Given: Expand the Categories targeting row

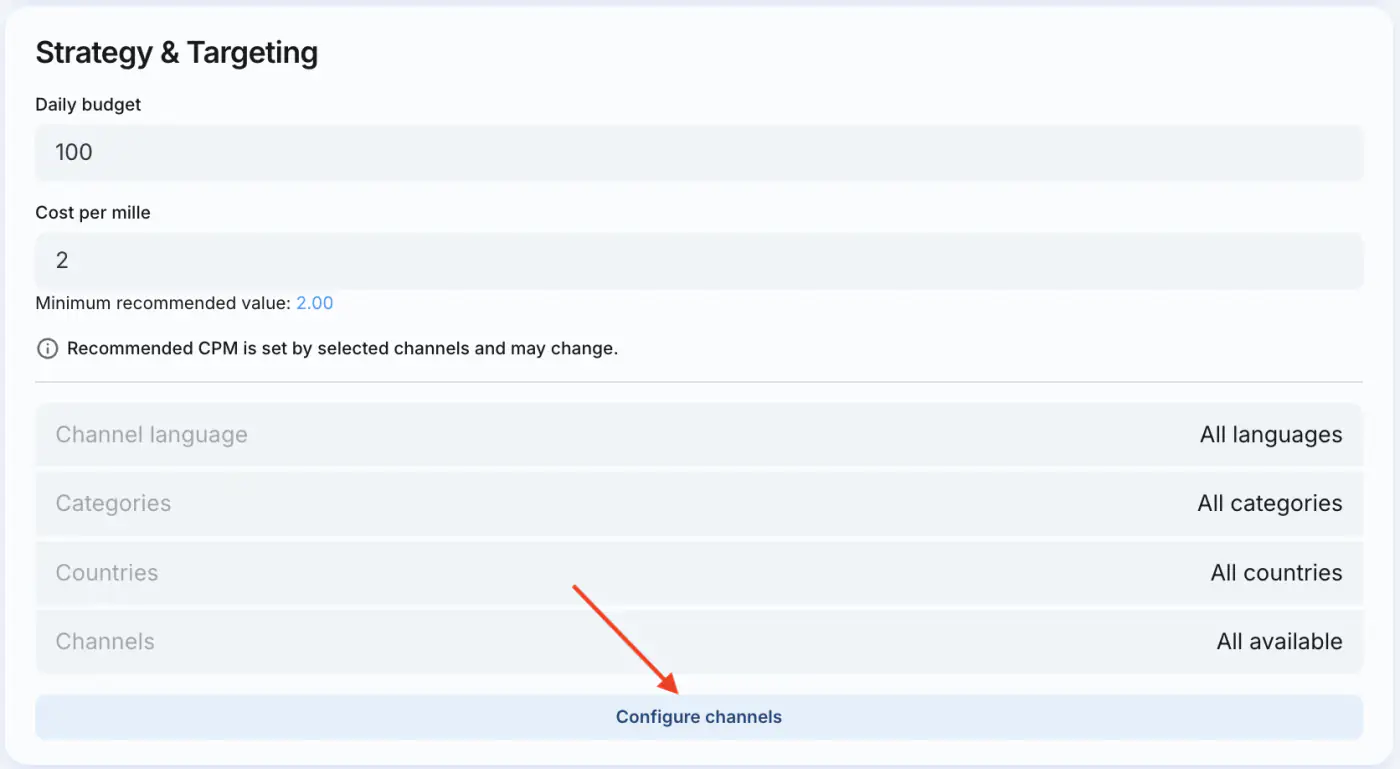Looking at the screenshot, I should click(x=699, y=503).
